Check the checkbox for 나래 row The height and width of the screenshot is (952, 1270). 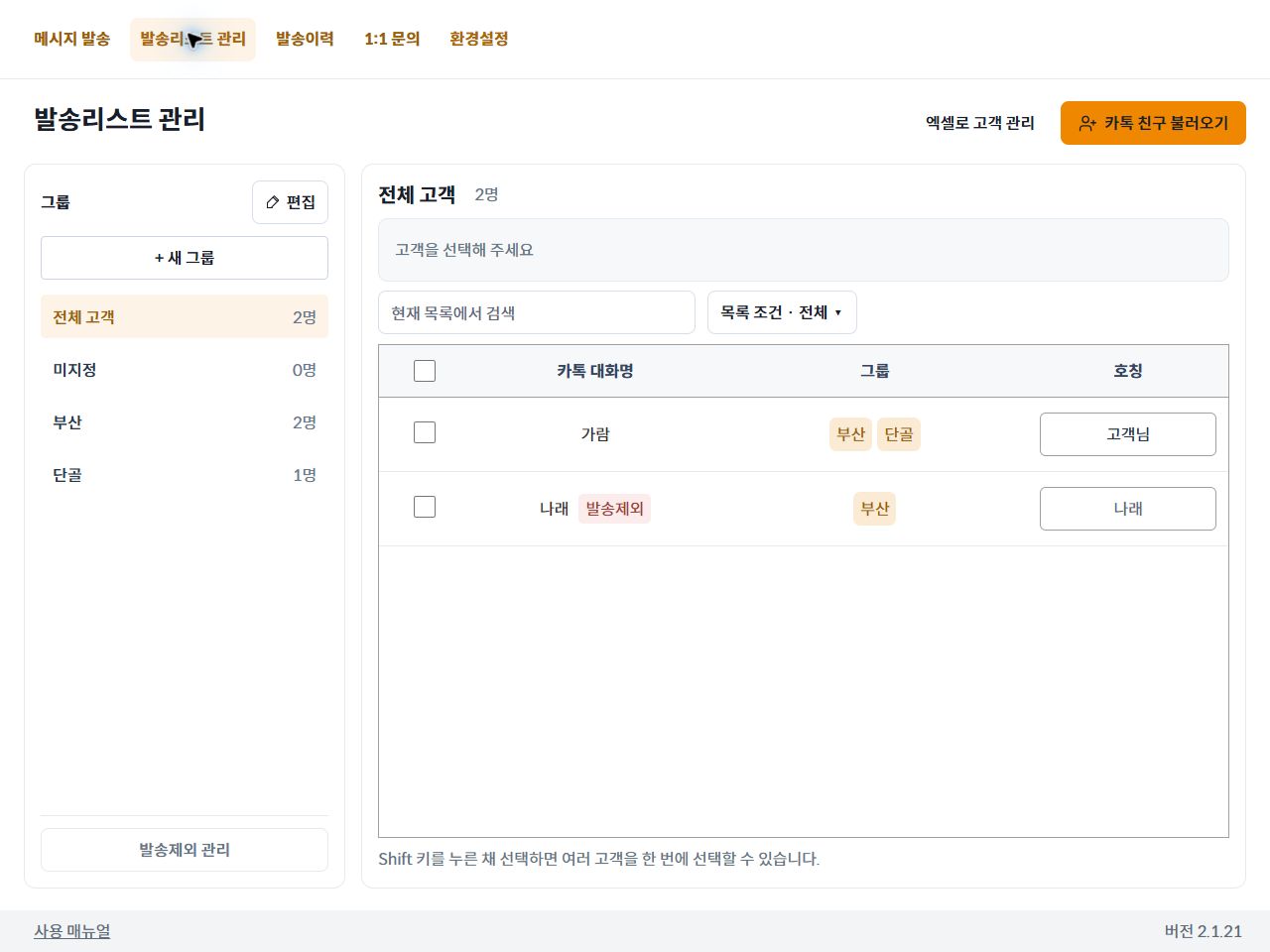(425, 507)
